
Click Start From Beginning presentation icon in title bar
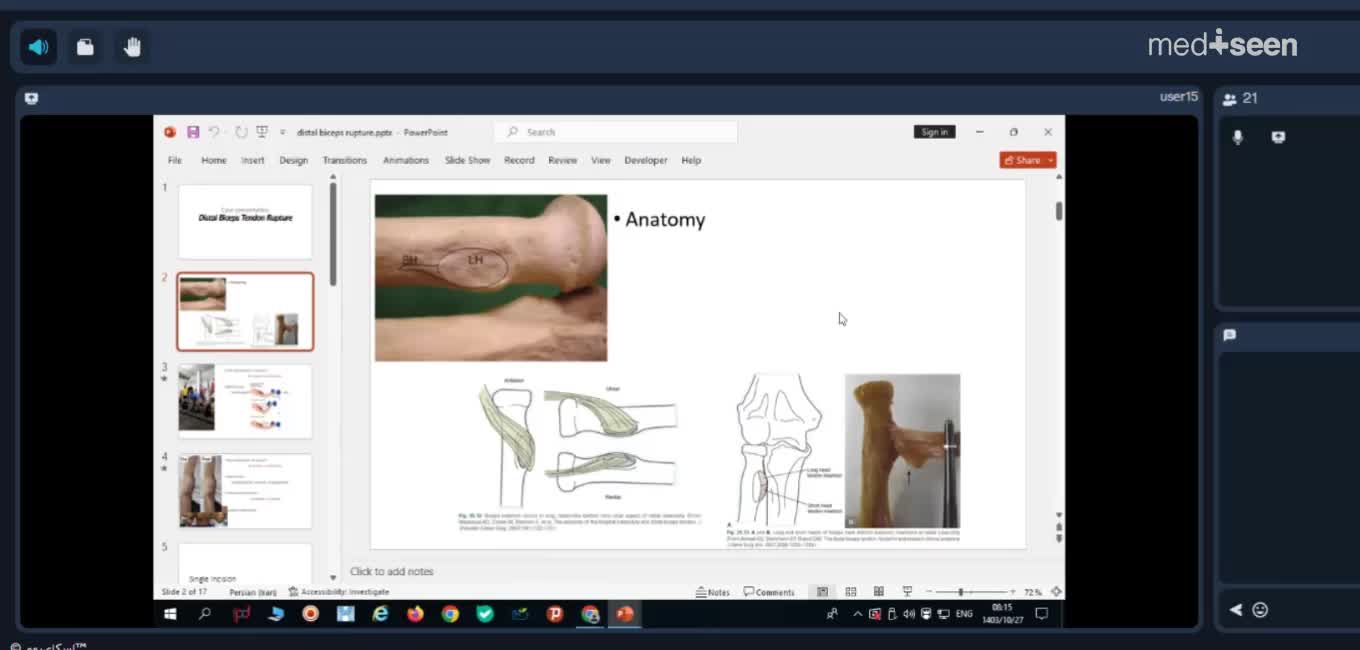pos(262,132)
